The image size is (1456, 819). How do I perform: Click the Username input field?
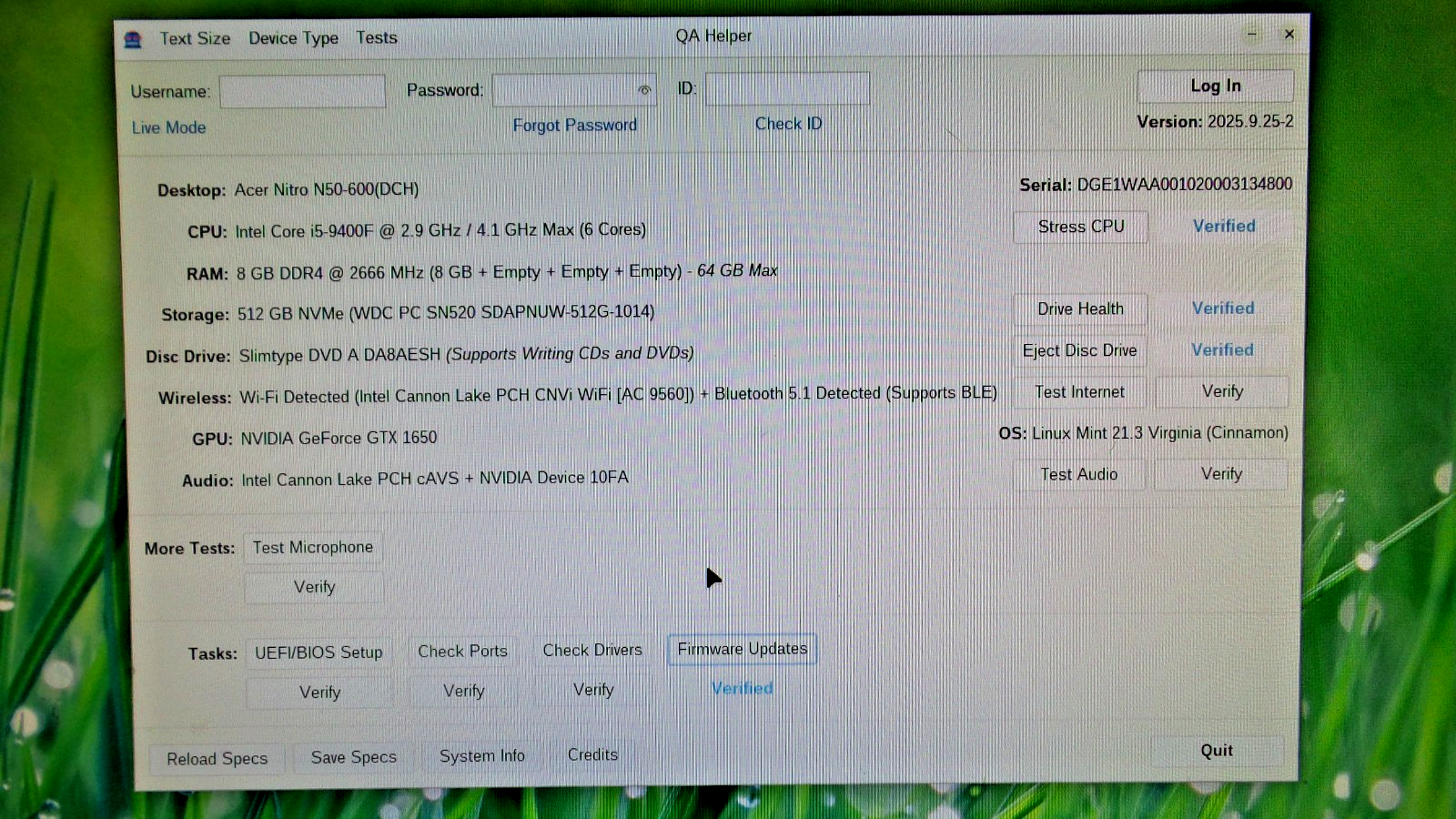[302, 92]
